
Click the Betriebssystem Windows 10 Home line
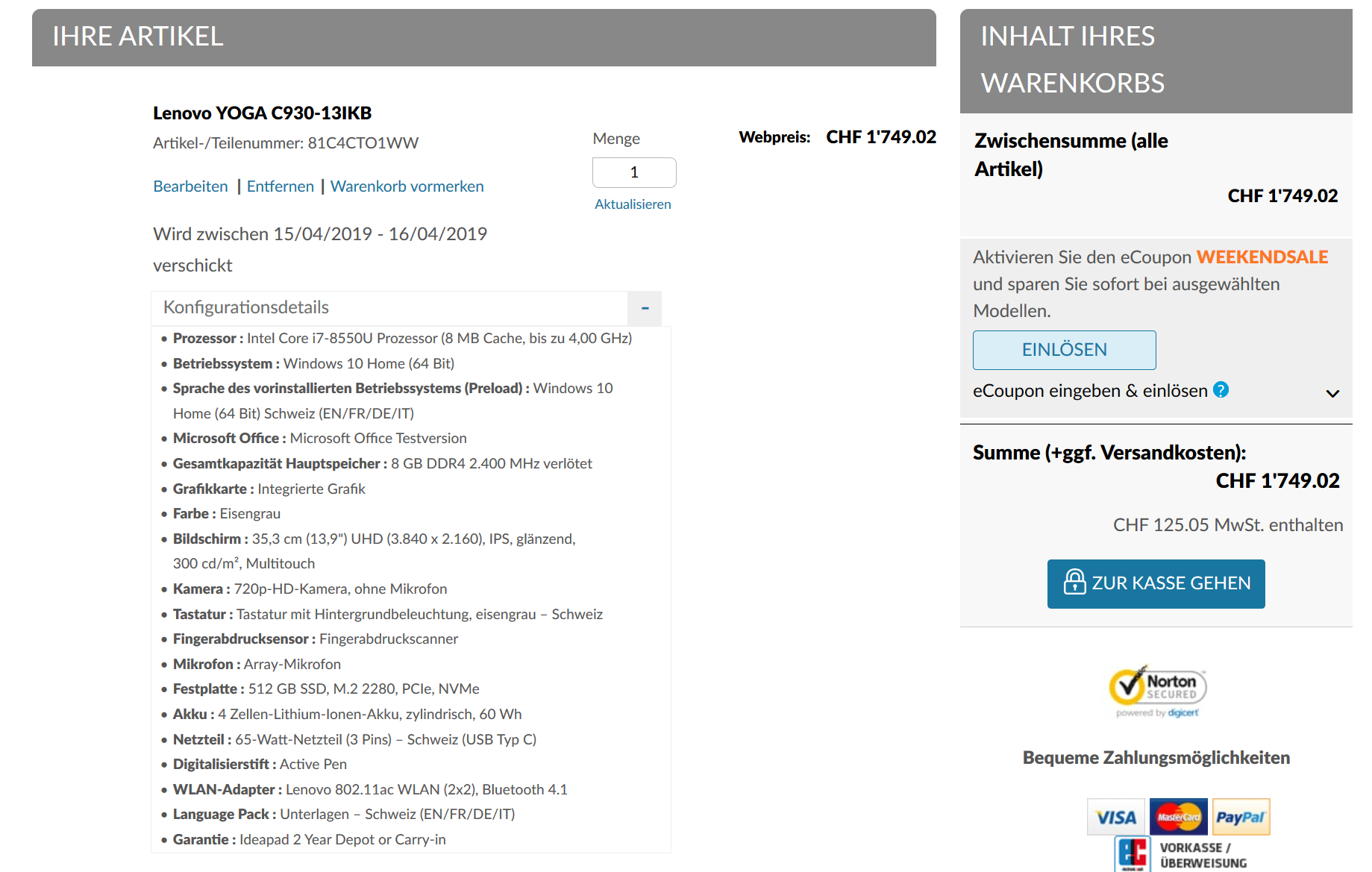313,364
